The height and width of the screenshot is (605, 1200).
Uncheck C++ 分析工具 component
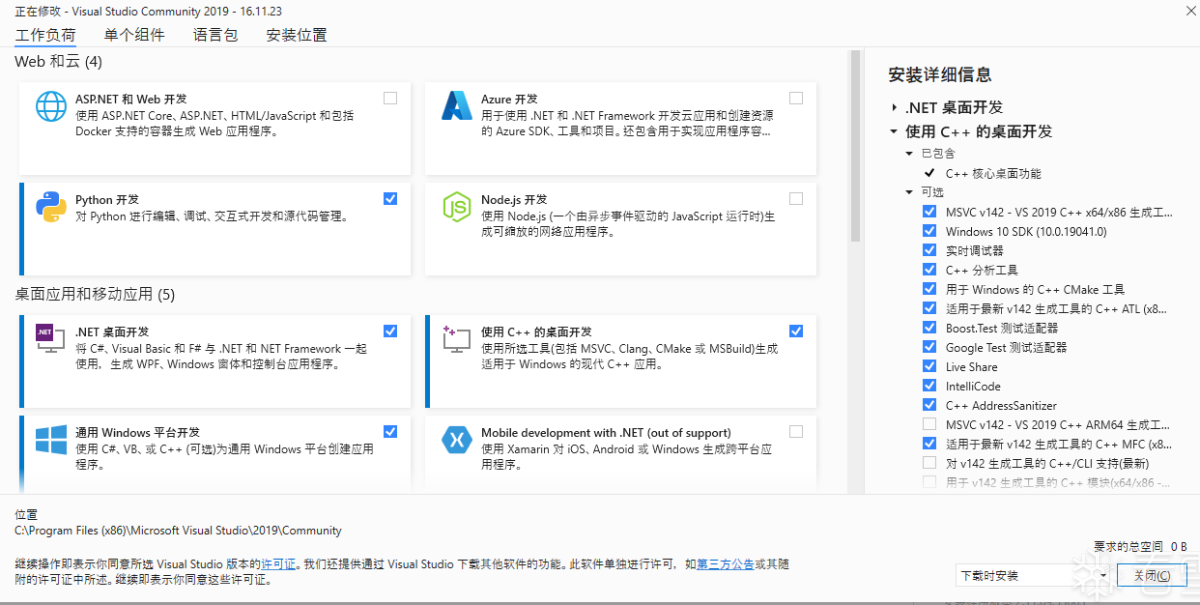click(x=930, y=270)
